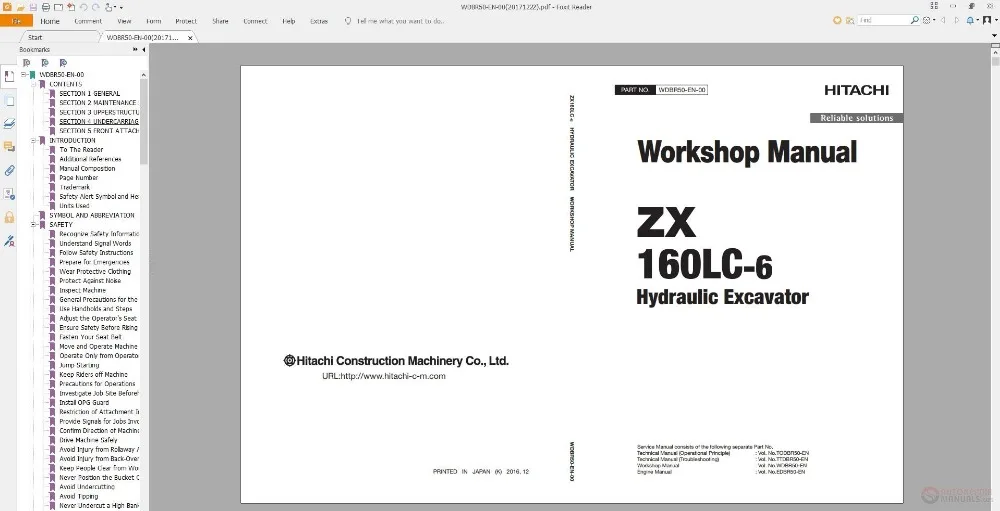Open the Units Used bookmark
The image size is (1000, 511).
click(x=74, y=206)
